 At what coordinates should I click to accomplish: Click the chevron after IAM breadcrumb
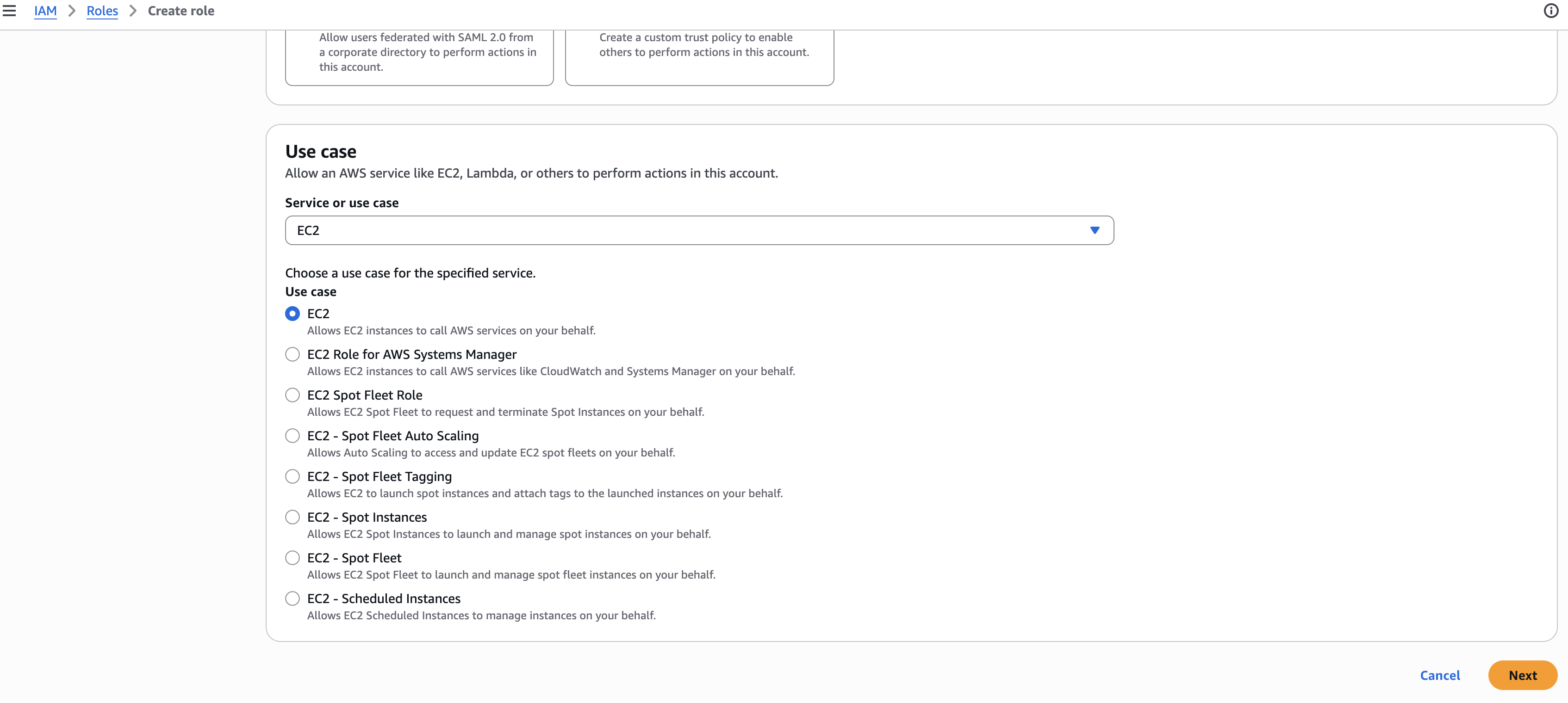pos(72,11)
